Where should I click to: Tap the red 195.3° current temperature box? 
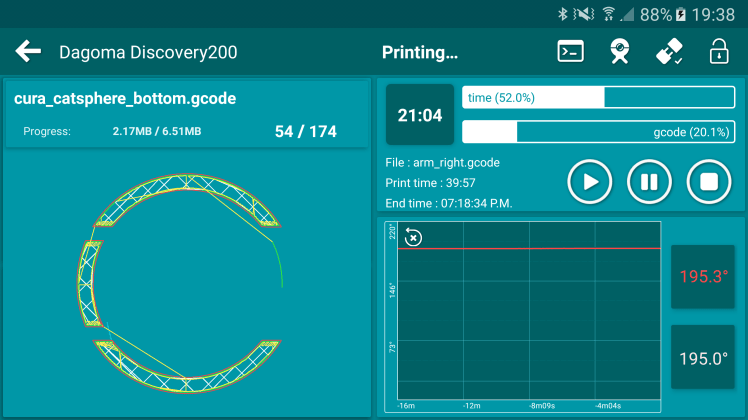click(x=703, y=277)
